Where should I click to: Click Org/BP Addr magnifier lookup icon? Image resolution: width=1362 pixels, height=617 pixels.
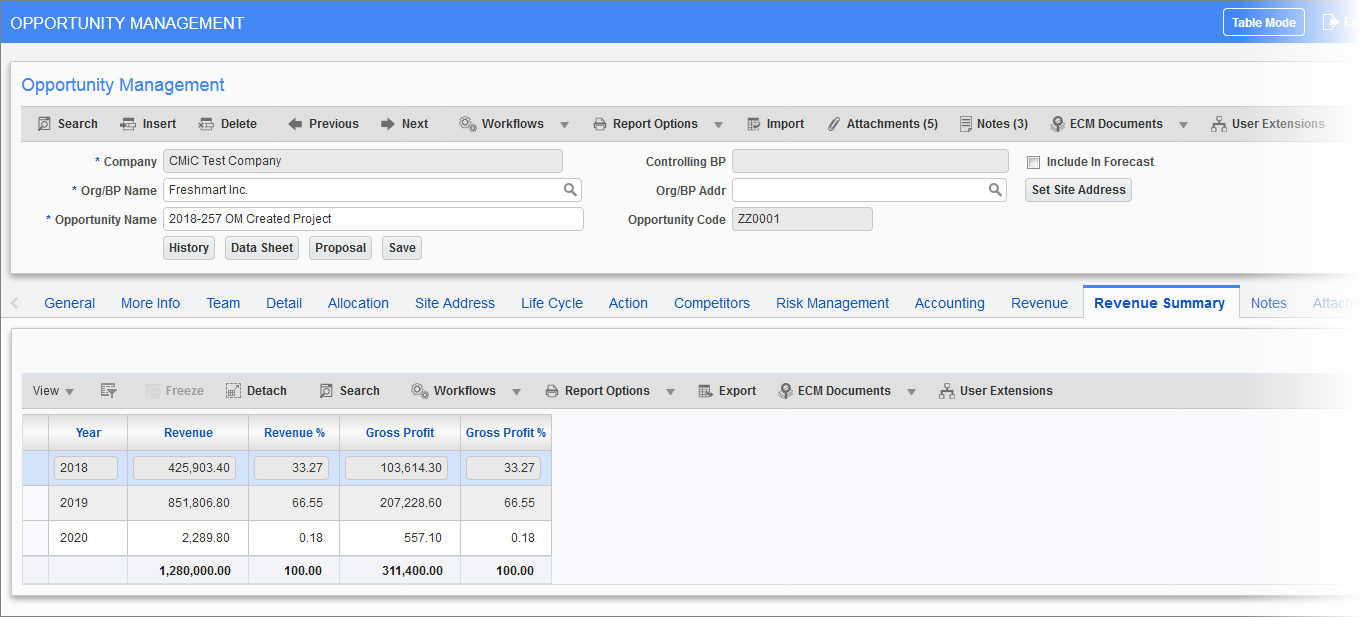coord(995,189)
